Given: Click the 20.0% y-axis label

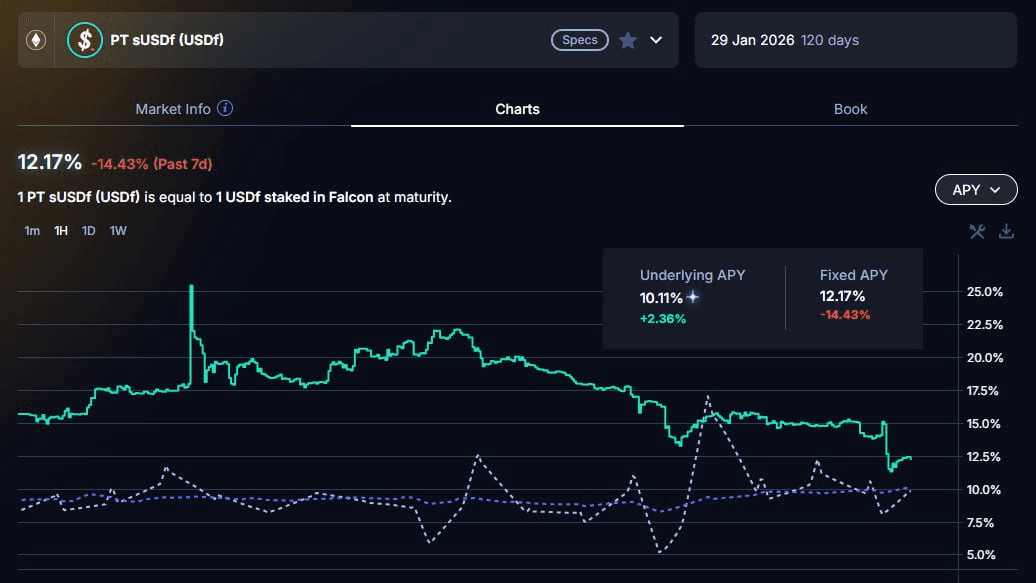Looking at the screenshot, I should click(984, 358).
